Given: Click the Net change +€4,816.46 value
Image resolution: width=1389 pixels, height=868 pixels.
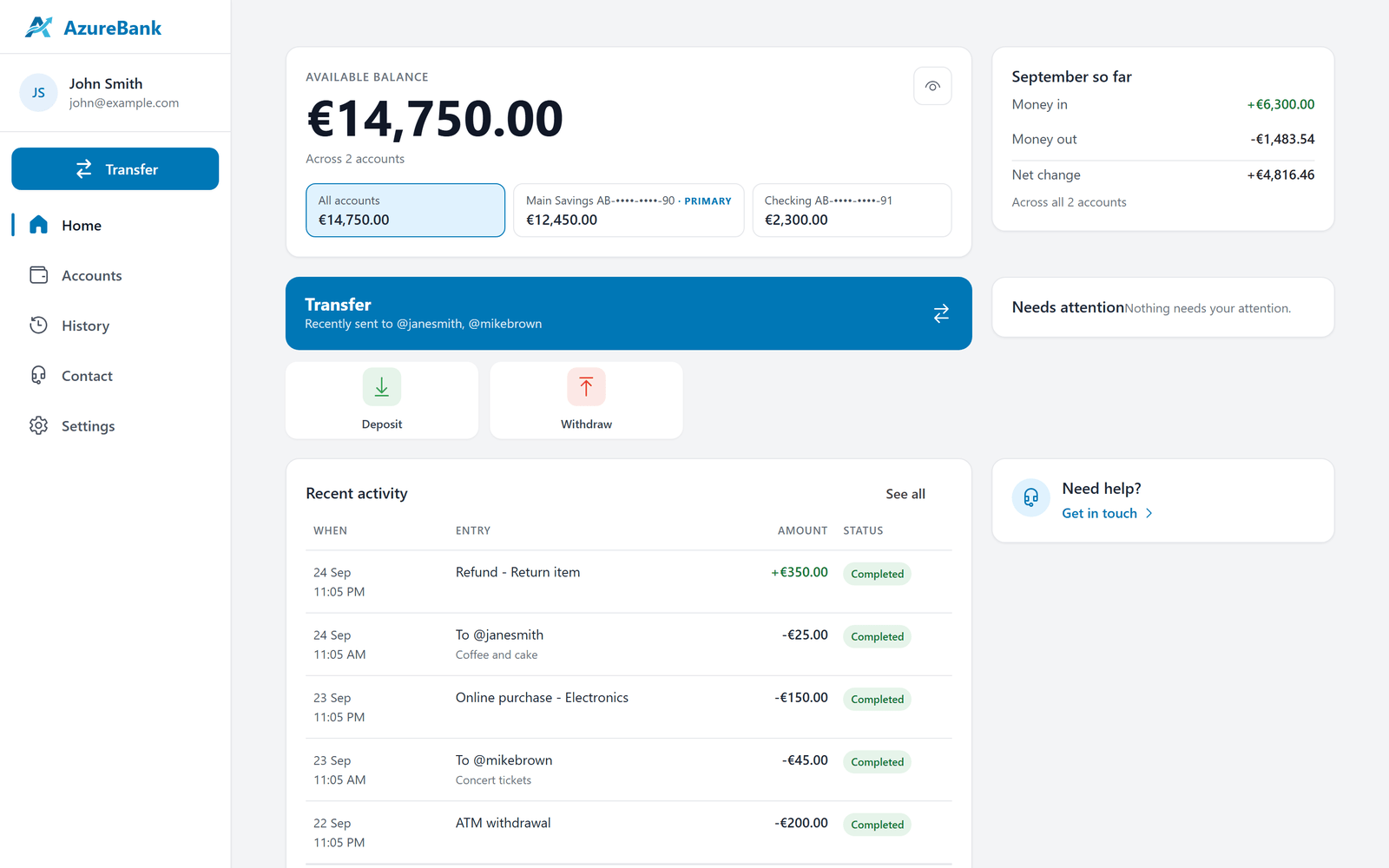Looking at the screenshot, I should coord(1280,174).
